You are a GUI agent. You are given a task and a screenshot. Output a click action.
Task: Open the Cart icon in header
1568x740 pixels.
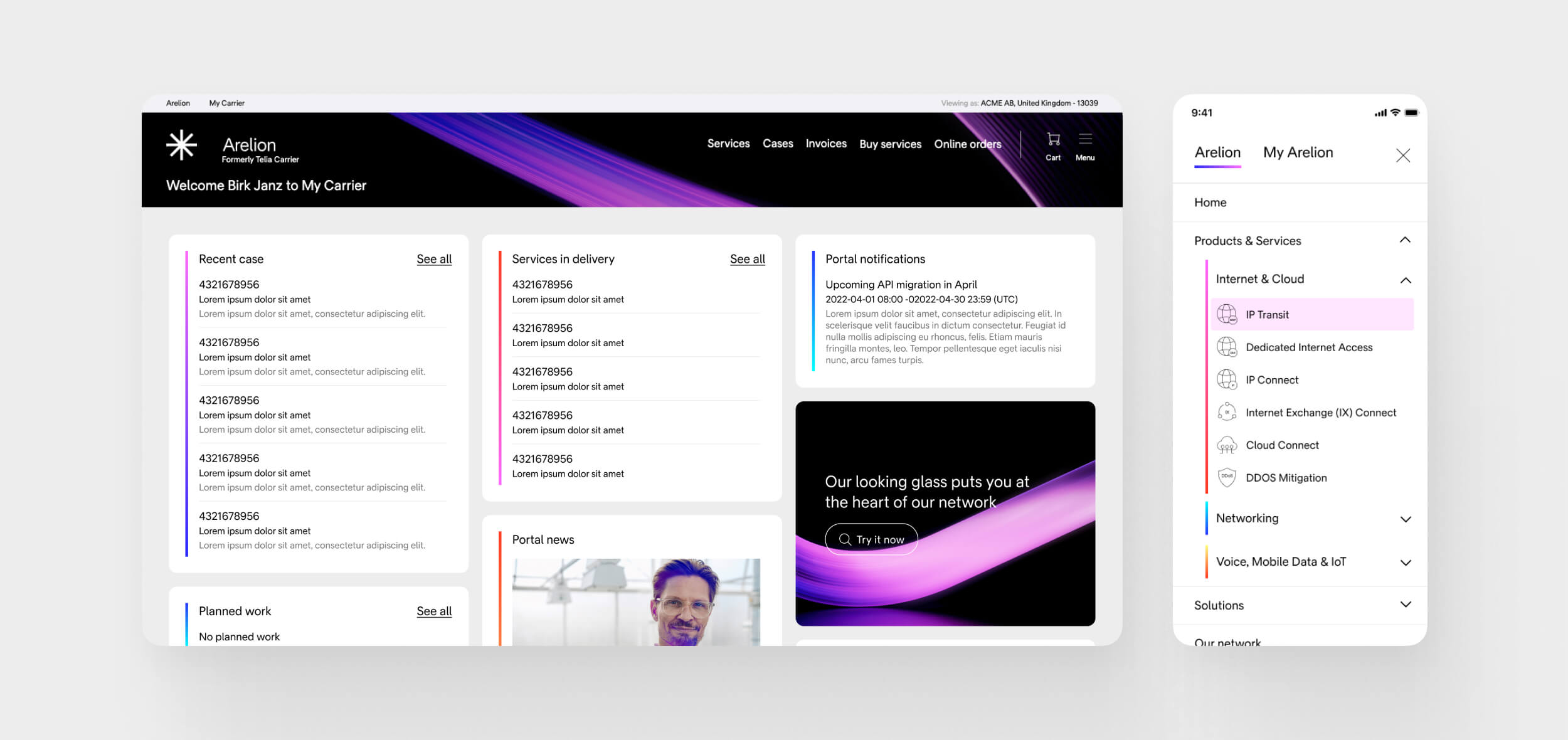point(1053,139)
